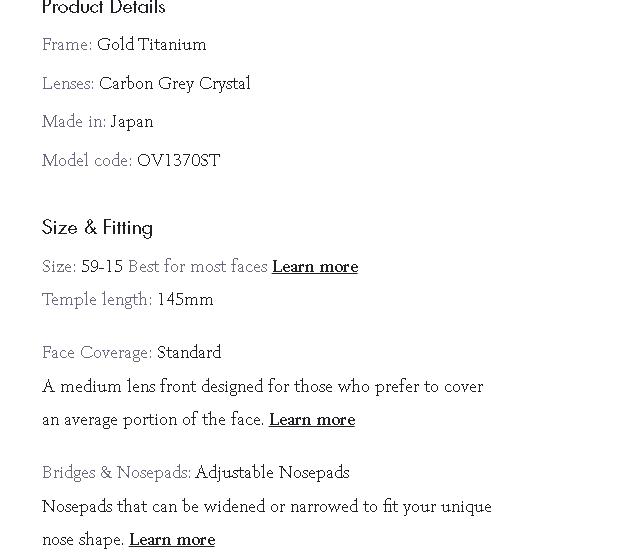Screen dimensions: 619x559
Task: Click the Made in: label
Action: pyautogui.click(x=74, y=122)
